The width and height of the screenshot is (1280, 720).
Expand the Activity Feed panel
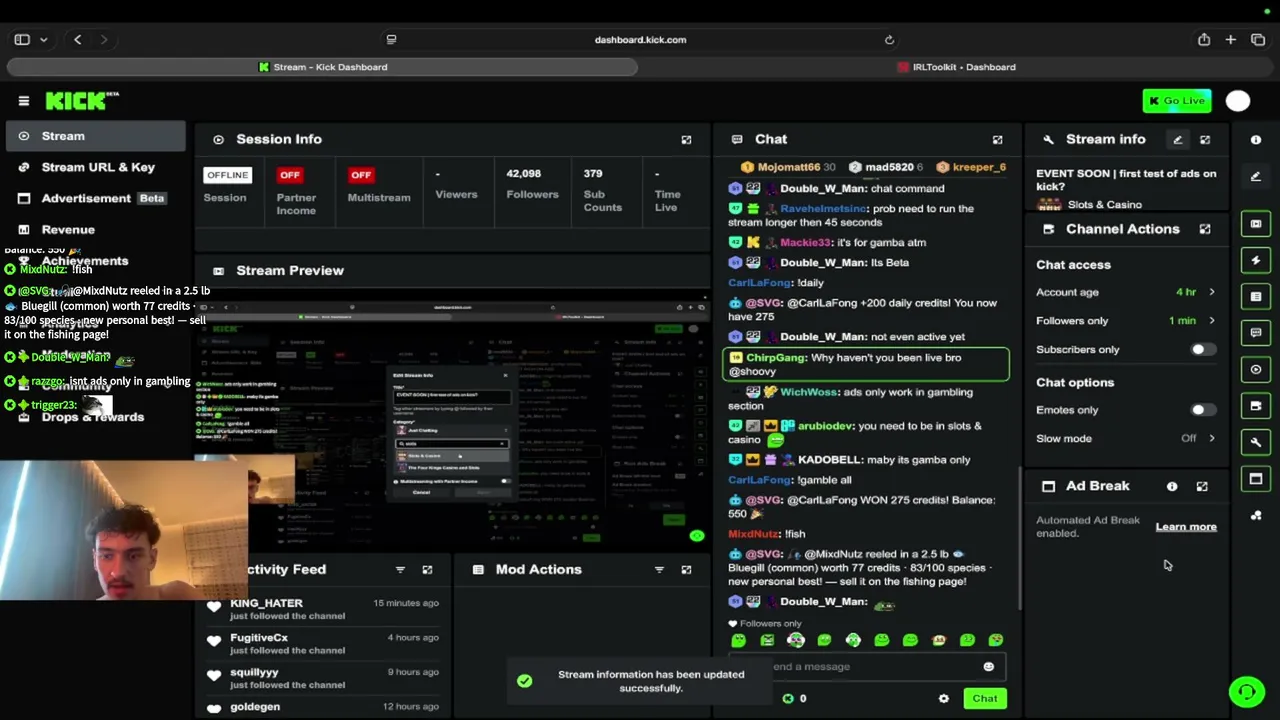click(x=427, y=570)
